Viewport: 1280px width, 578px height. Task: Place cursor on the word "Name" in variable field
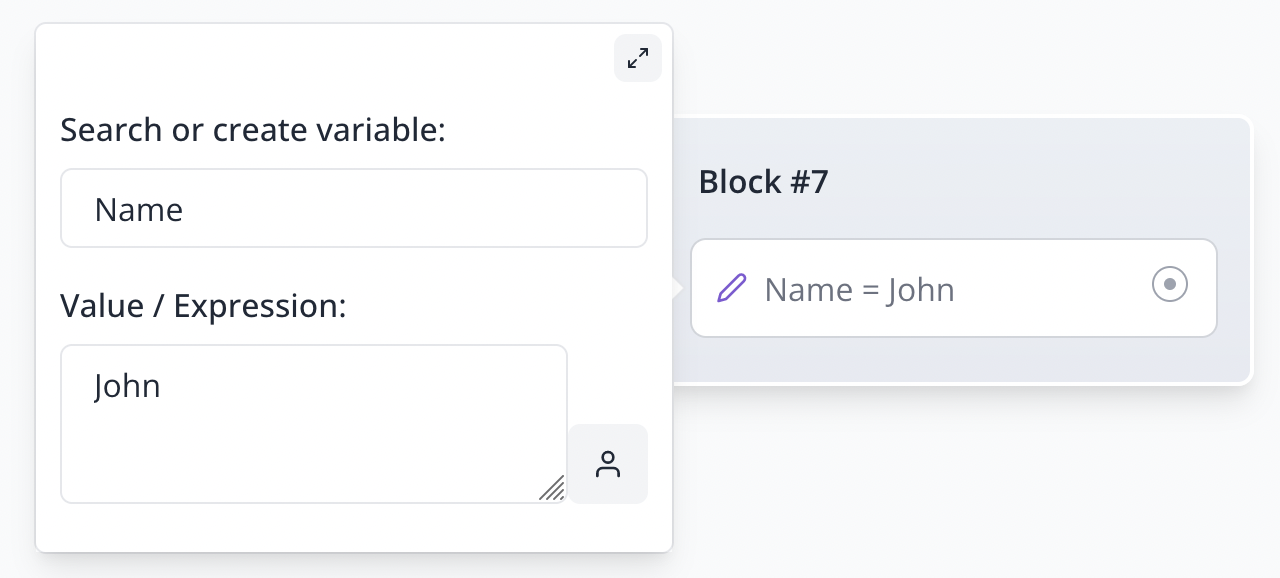[139, 210]
